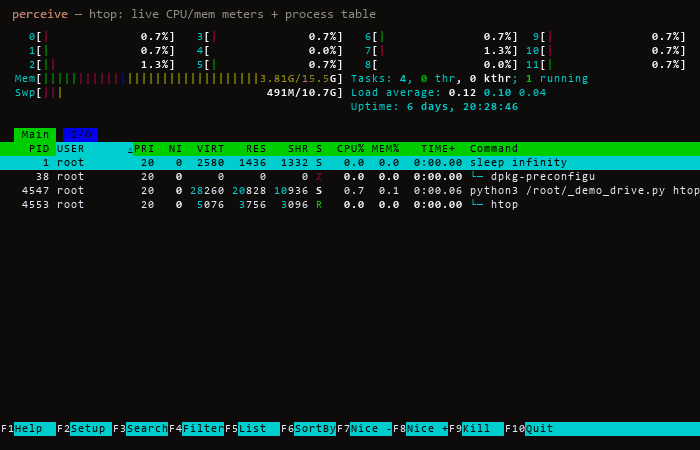Activate F3 Search
The image size is (700, 450).
tap(140, 429)
